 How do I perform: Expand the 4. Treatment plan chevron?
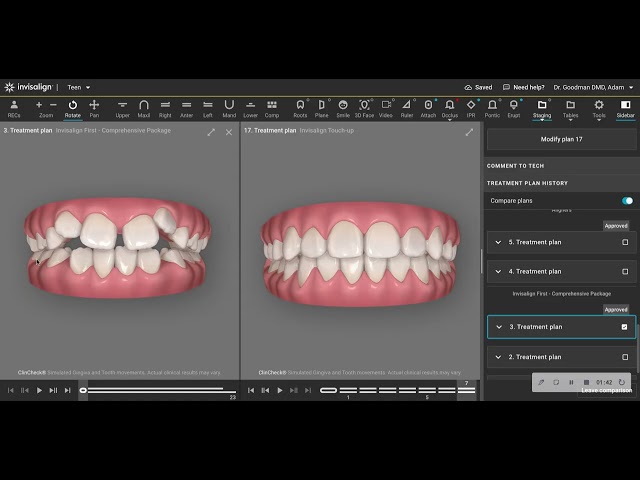498,271
